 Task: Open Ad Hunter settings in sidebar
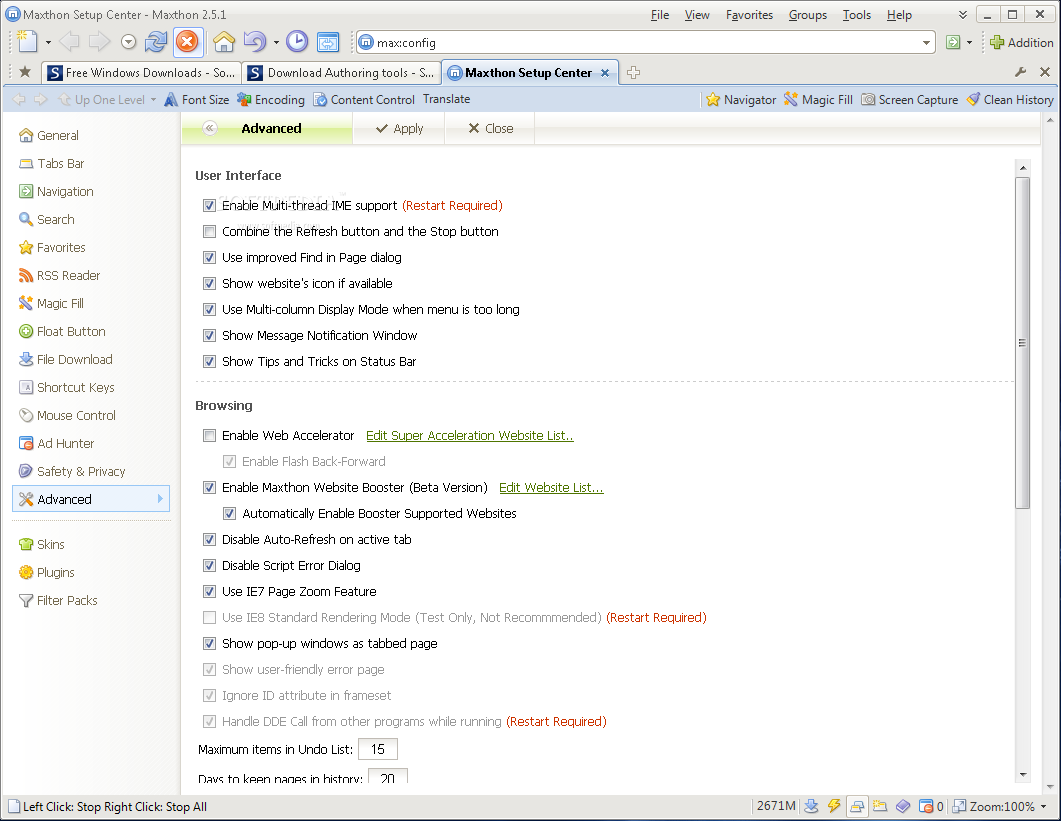(x=57, y=443)
